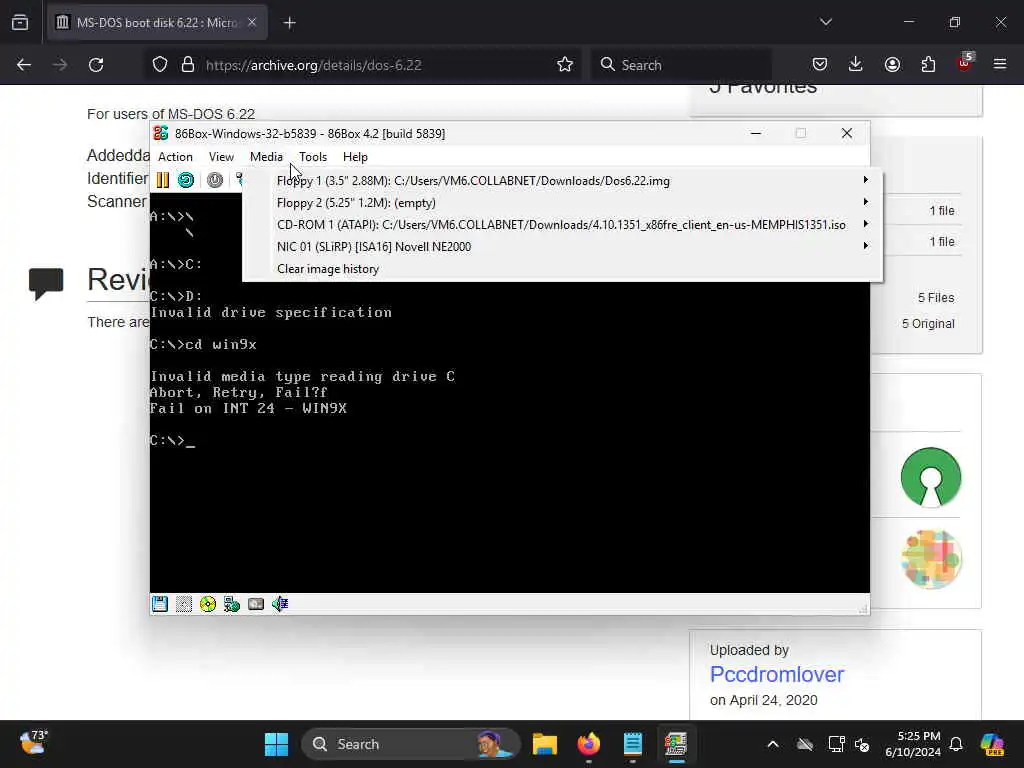
Task: Open the Action menu in 86Box
Action: point(175,157)
